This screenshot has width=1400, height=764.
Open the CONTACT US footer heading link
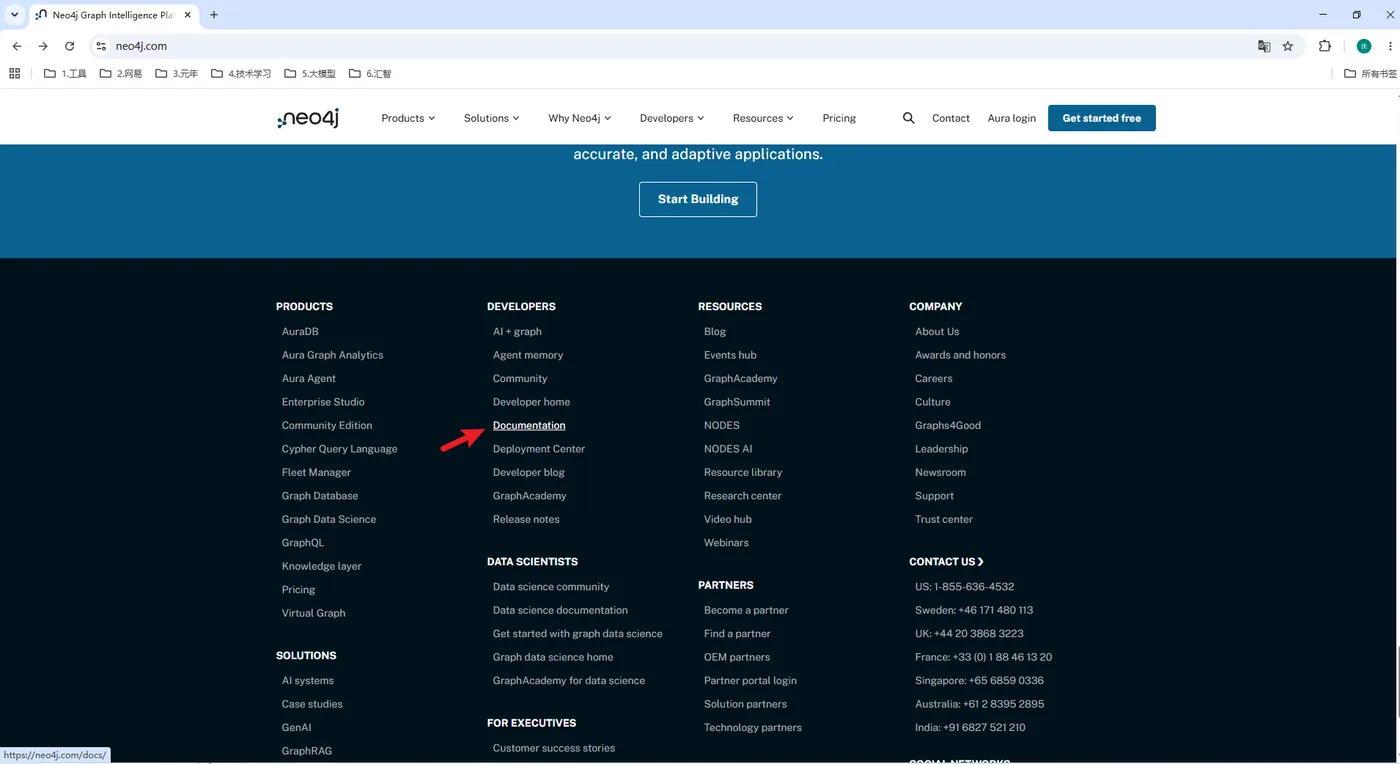pos(947,562)
